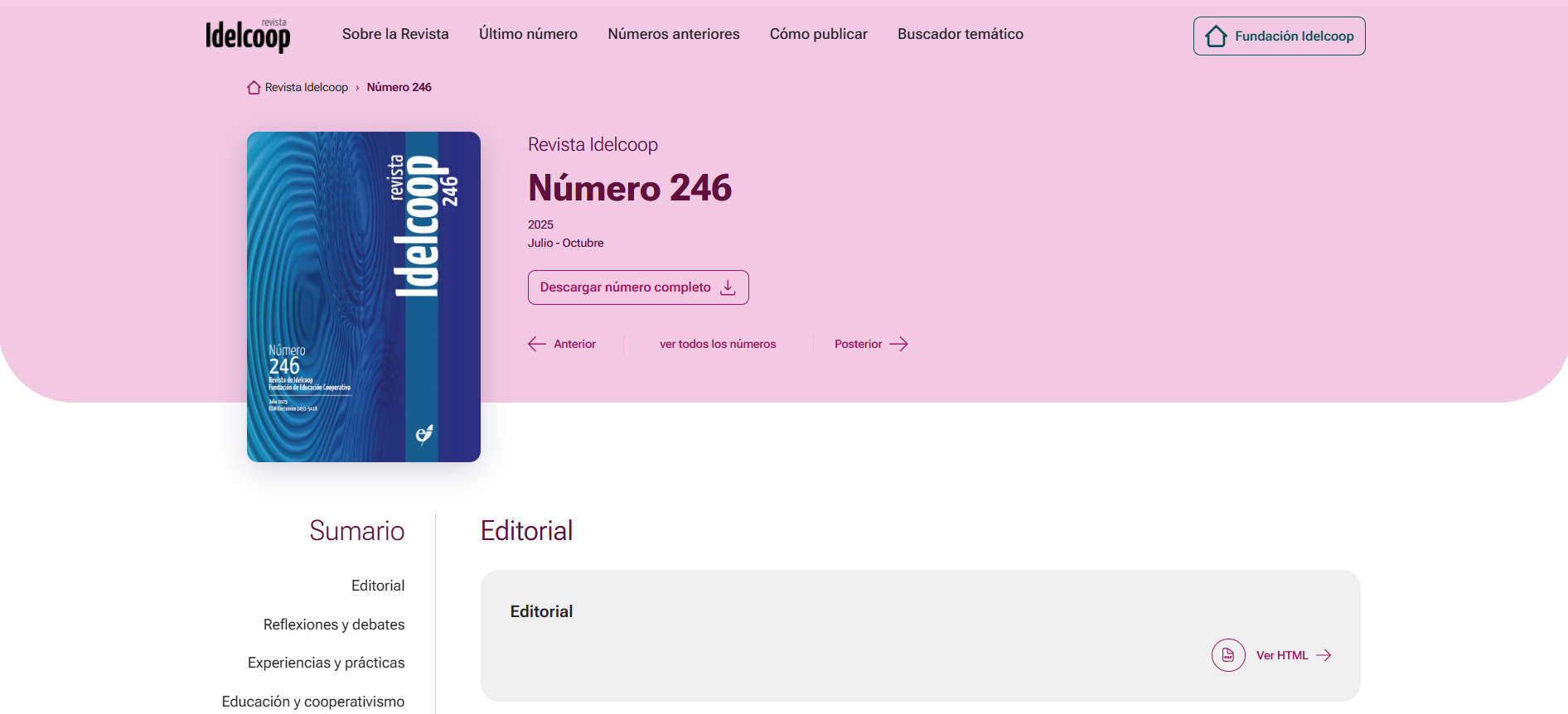Select Cómo publicar in the top menu
Screen dimensions: 1568x714
(x=819, y=34)
